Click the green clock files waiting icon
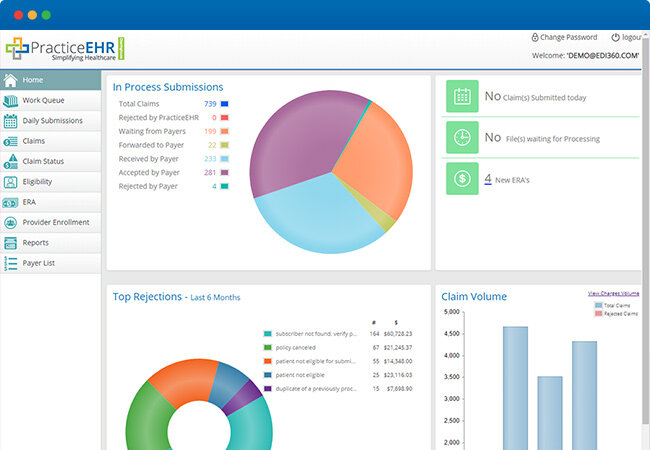The image size is (650, 450). 462,138
